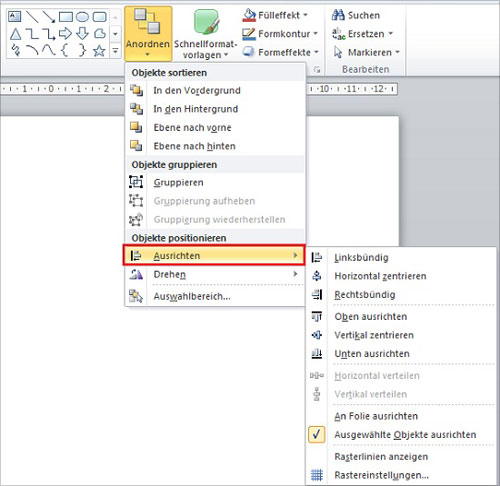Choose Ebene nach hinten

point(214,146)
